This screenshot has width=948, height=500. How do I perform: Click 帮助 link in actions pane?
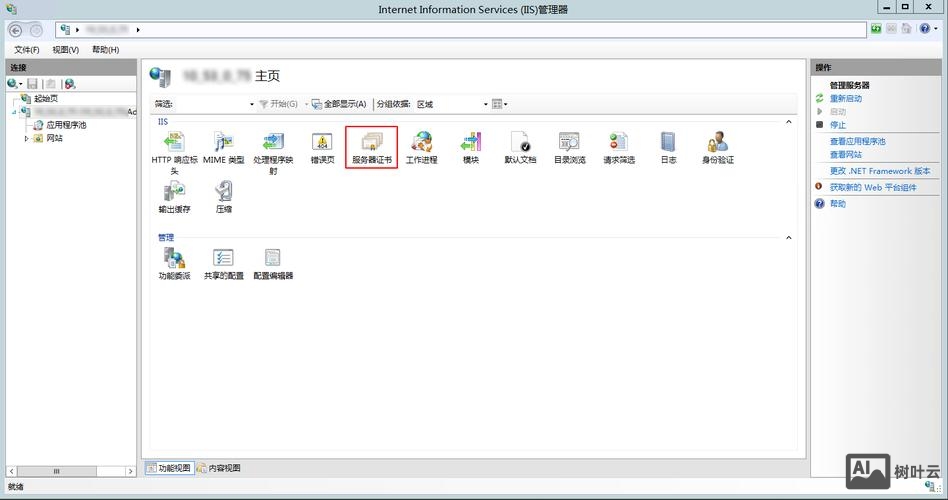838,204
